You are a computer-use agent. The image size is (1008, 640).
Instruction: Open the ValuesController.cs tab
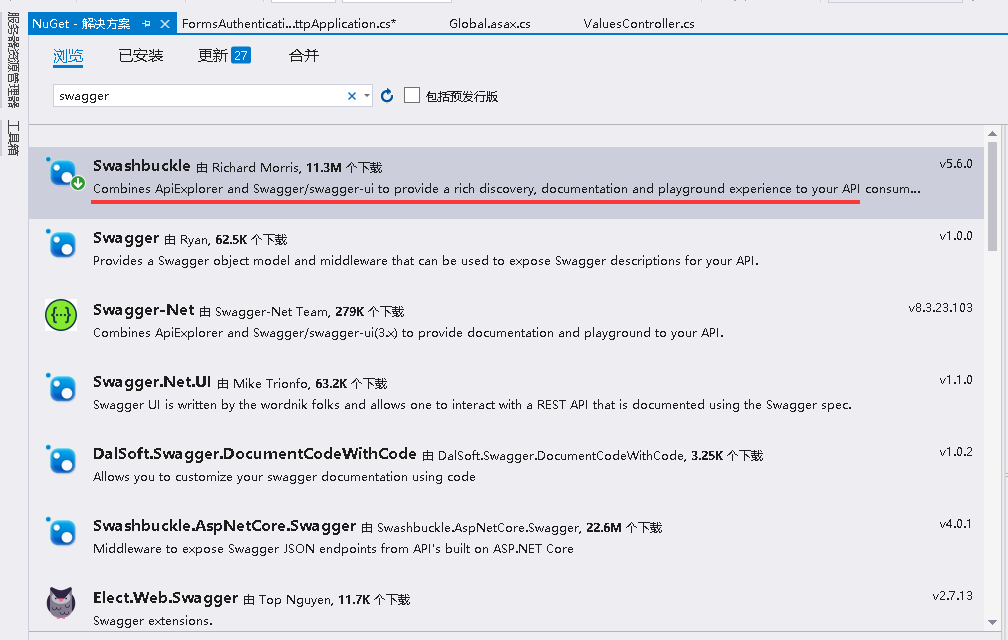coord(639,24)
